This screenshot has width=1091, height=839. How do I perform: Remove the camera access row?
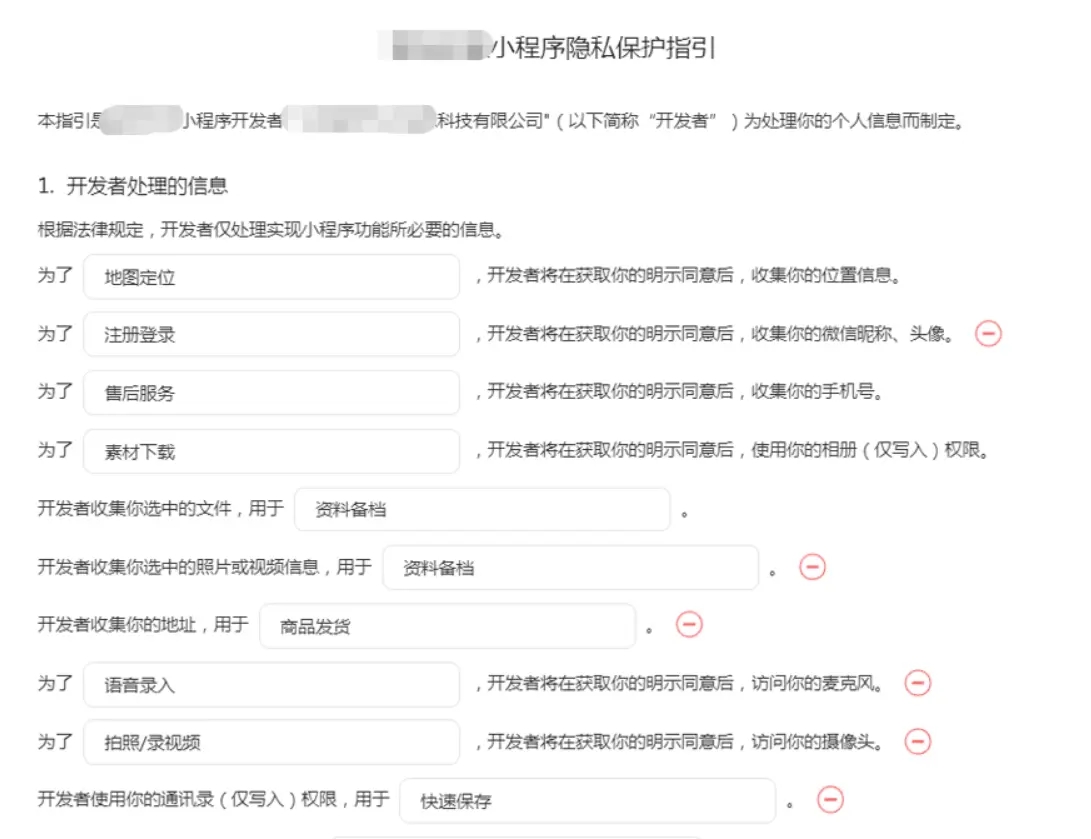(917, 741)
